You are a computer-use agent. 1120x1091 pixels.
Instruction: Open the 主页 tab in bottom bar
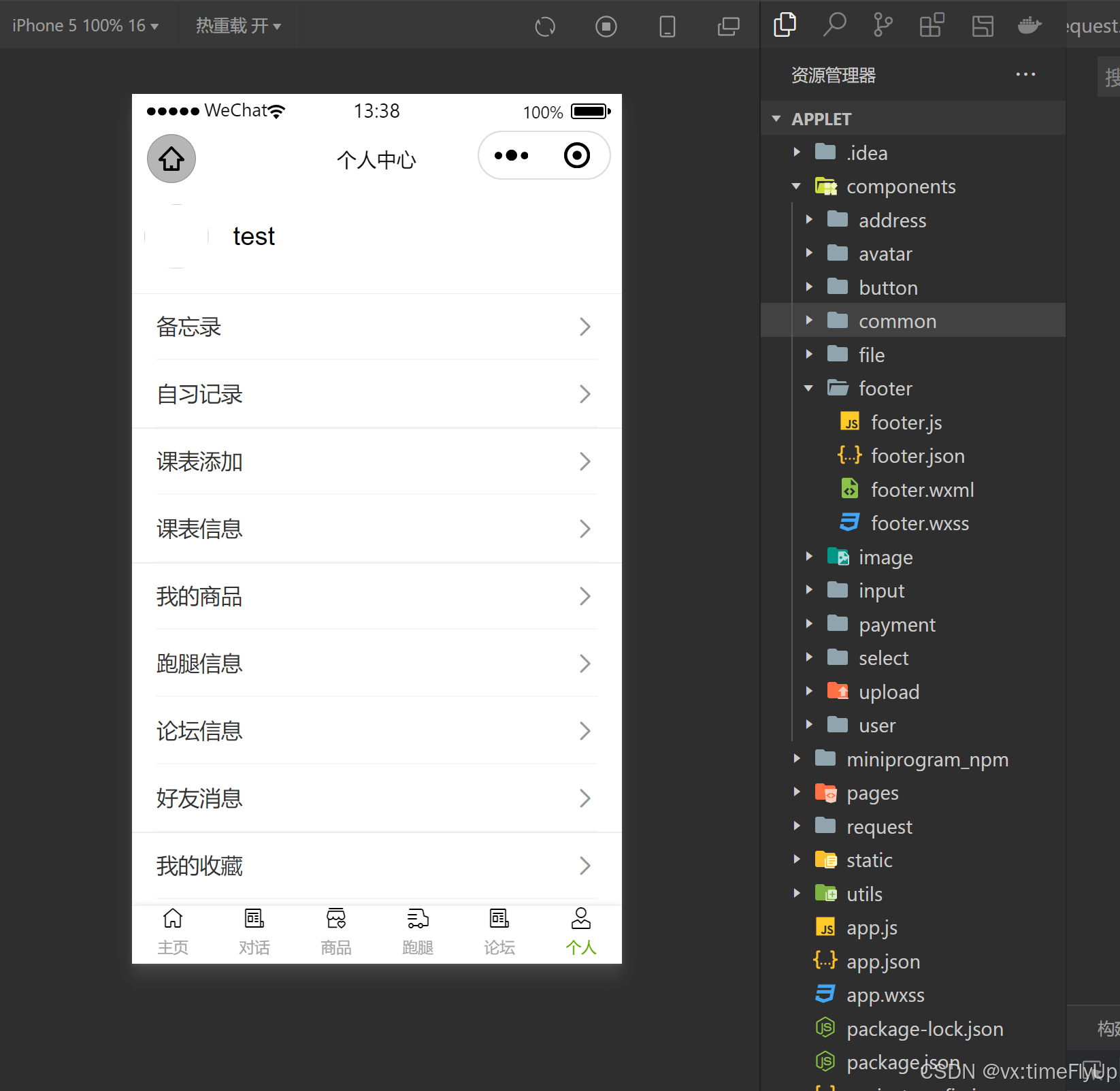click(173, 932)
